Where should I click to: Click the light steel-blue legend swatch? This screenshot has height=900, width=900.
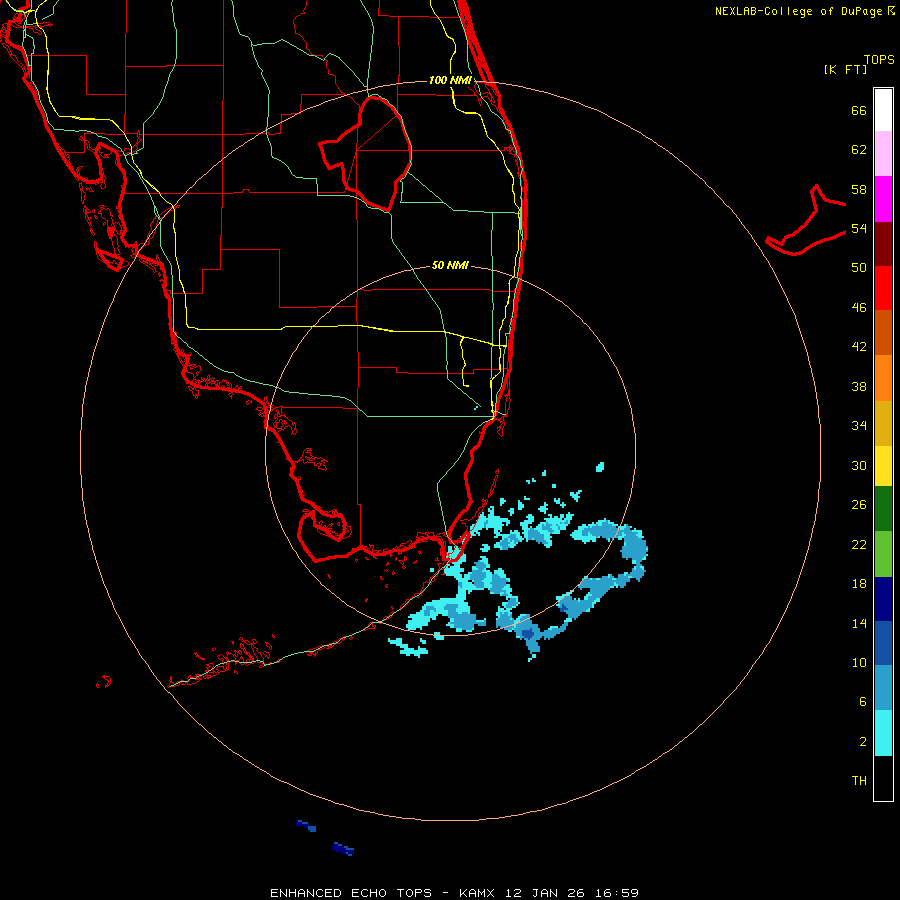point(883,688)
